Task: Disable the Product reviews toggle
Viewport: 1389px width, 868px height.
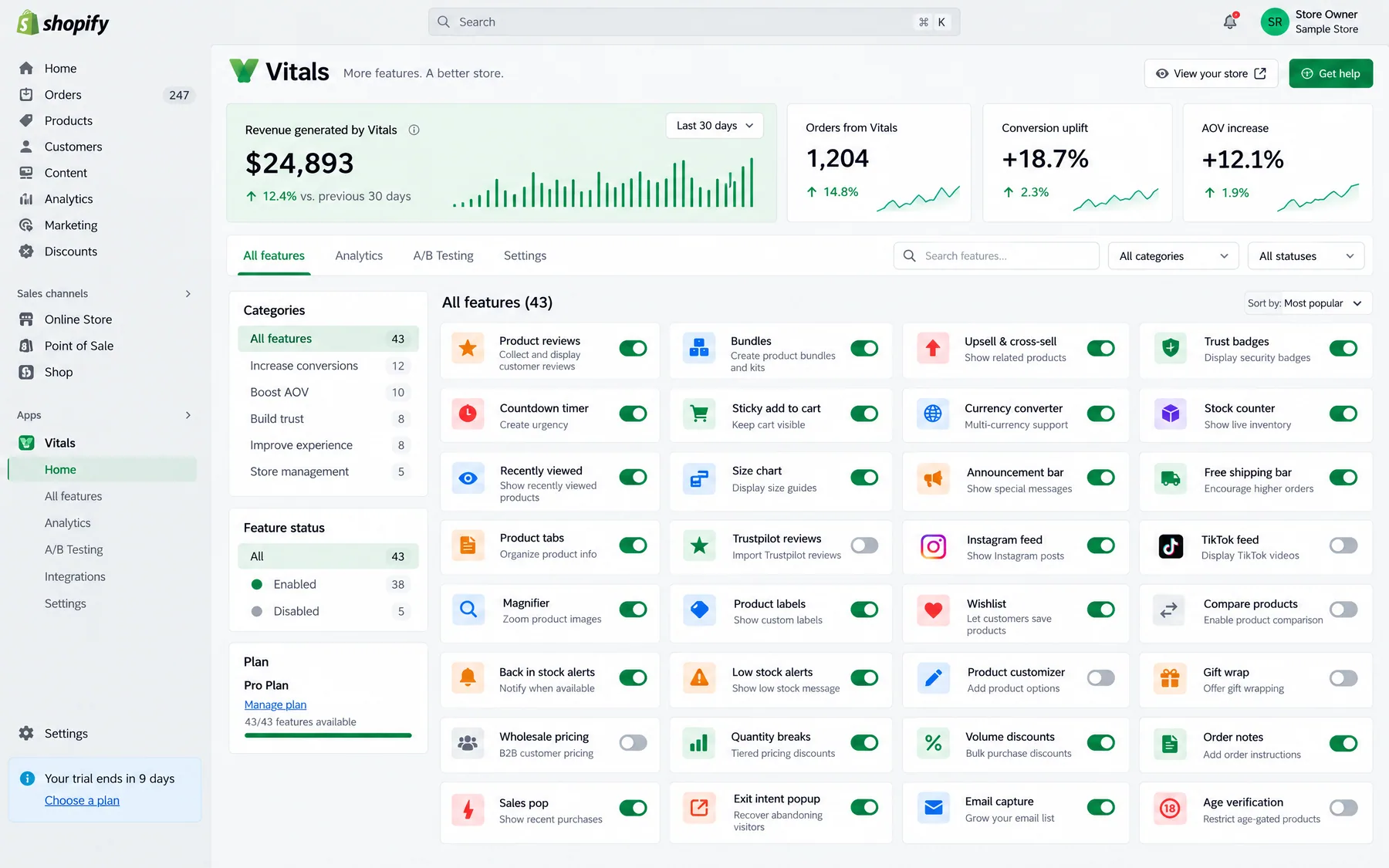Action: (634, 349)
